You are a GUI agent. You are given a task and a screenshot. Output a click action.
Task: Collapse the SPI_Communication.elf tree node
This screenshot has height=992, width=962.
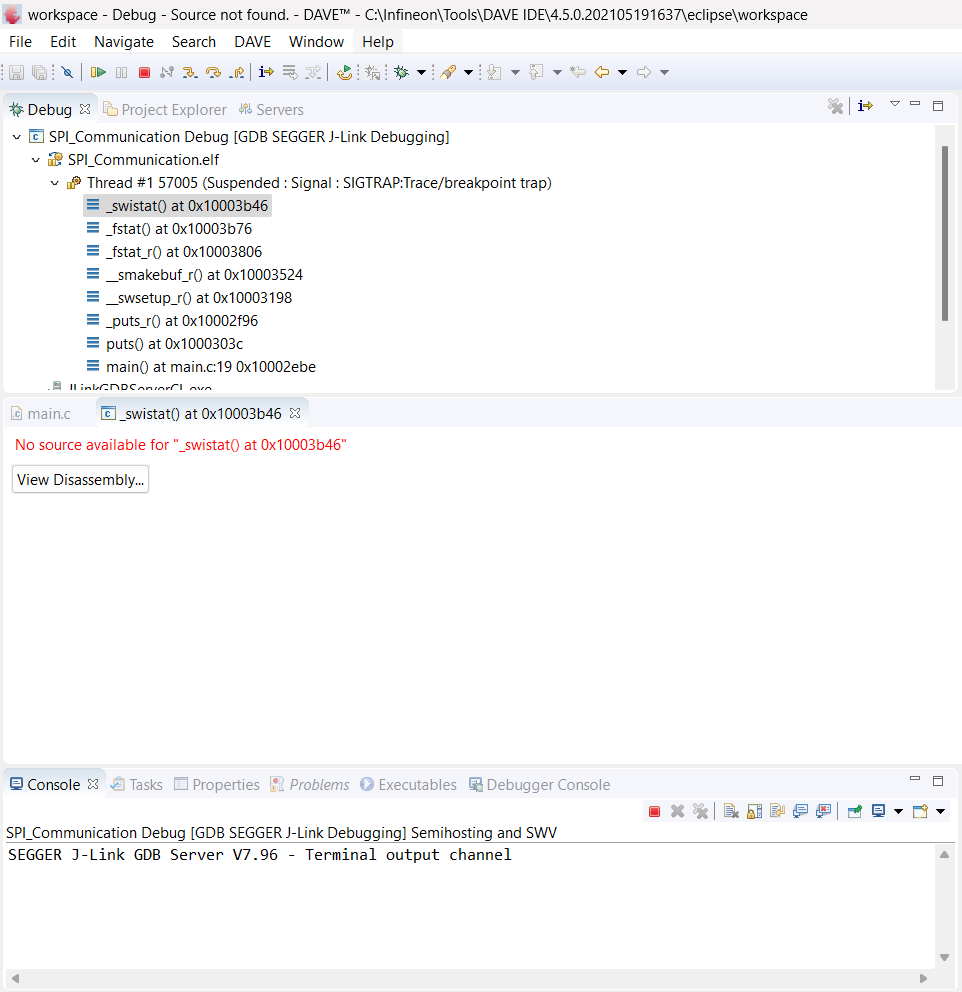36,159
